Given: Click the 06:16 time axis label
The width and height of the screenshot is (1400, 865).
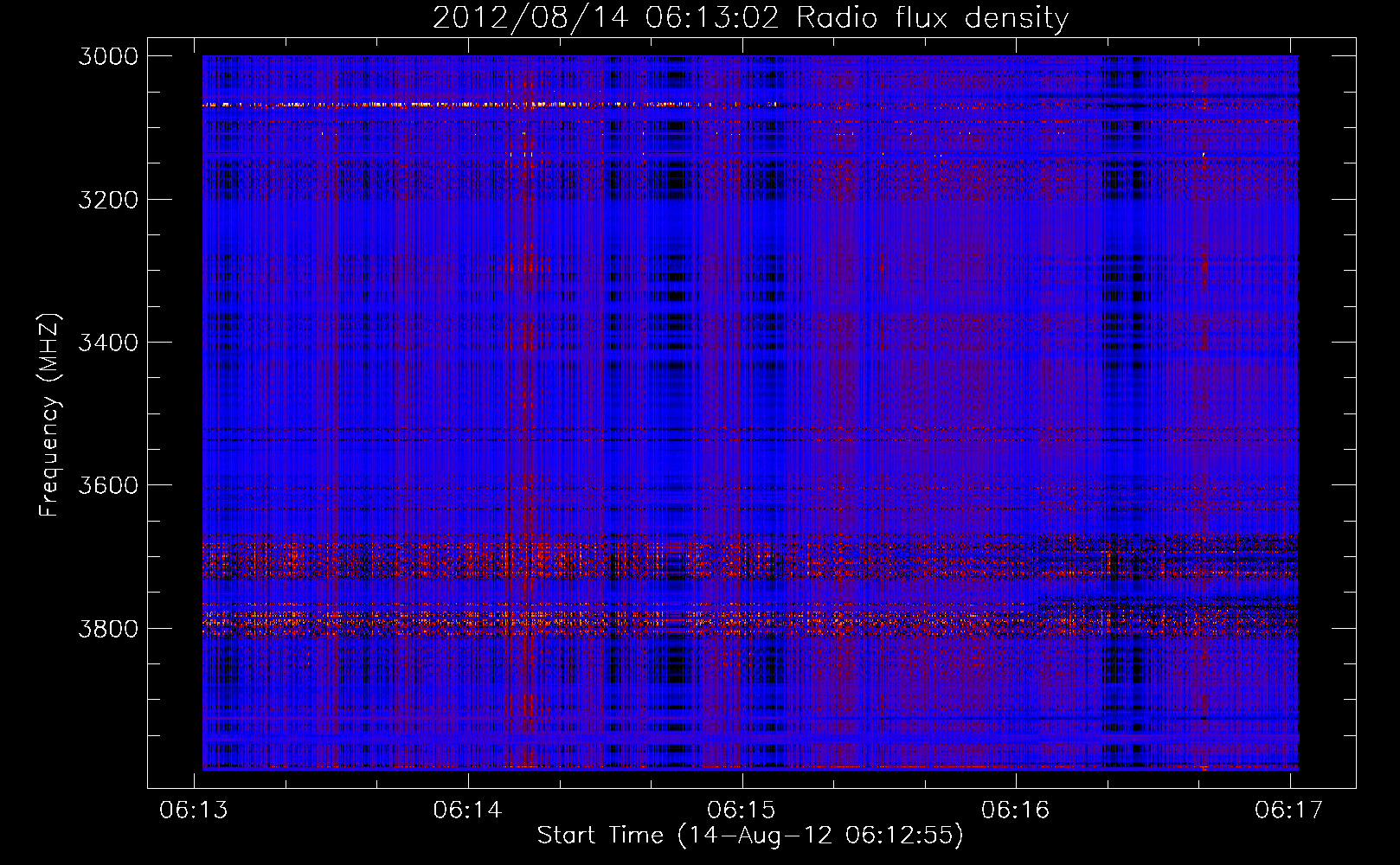Looking at the screenshot, I should (1015, 810).
